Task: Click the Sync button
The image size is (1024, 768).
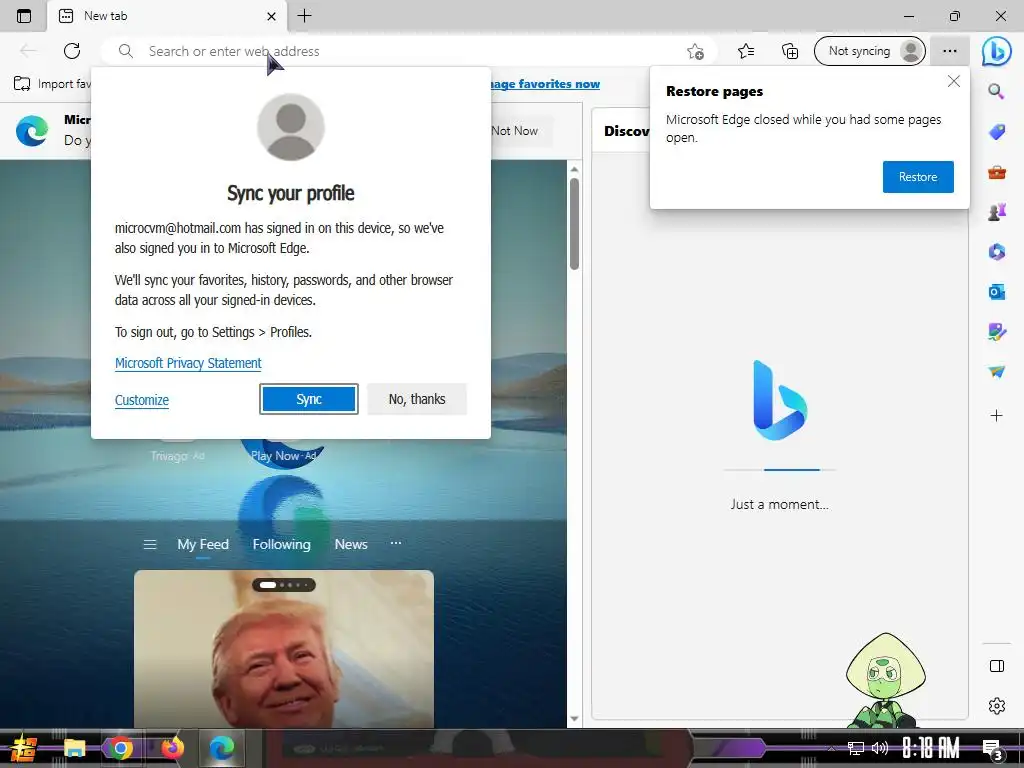Action: pos(309,399)
